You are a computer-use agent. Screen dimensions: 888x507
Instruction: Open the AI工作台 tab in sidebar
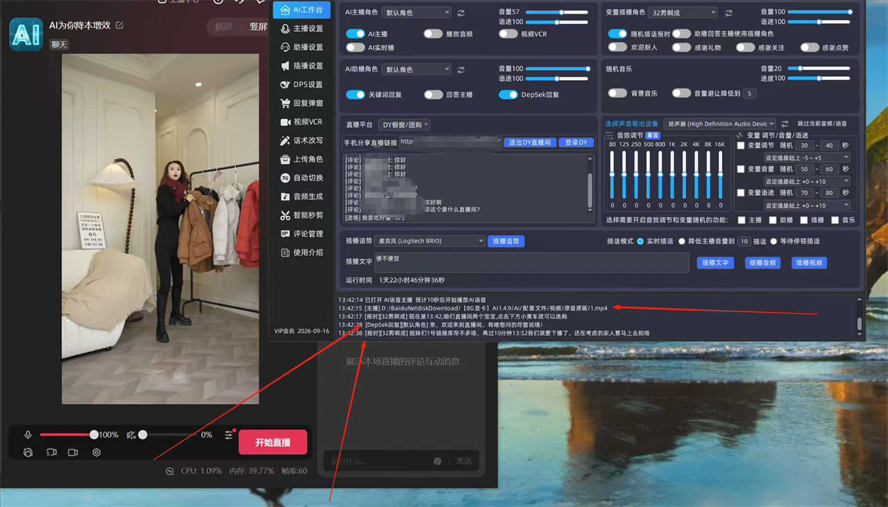click(301, 10)
